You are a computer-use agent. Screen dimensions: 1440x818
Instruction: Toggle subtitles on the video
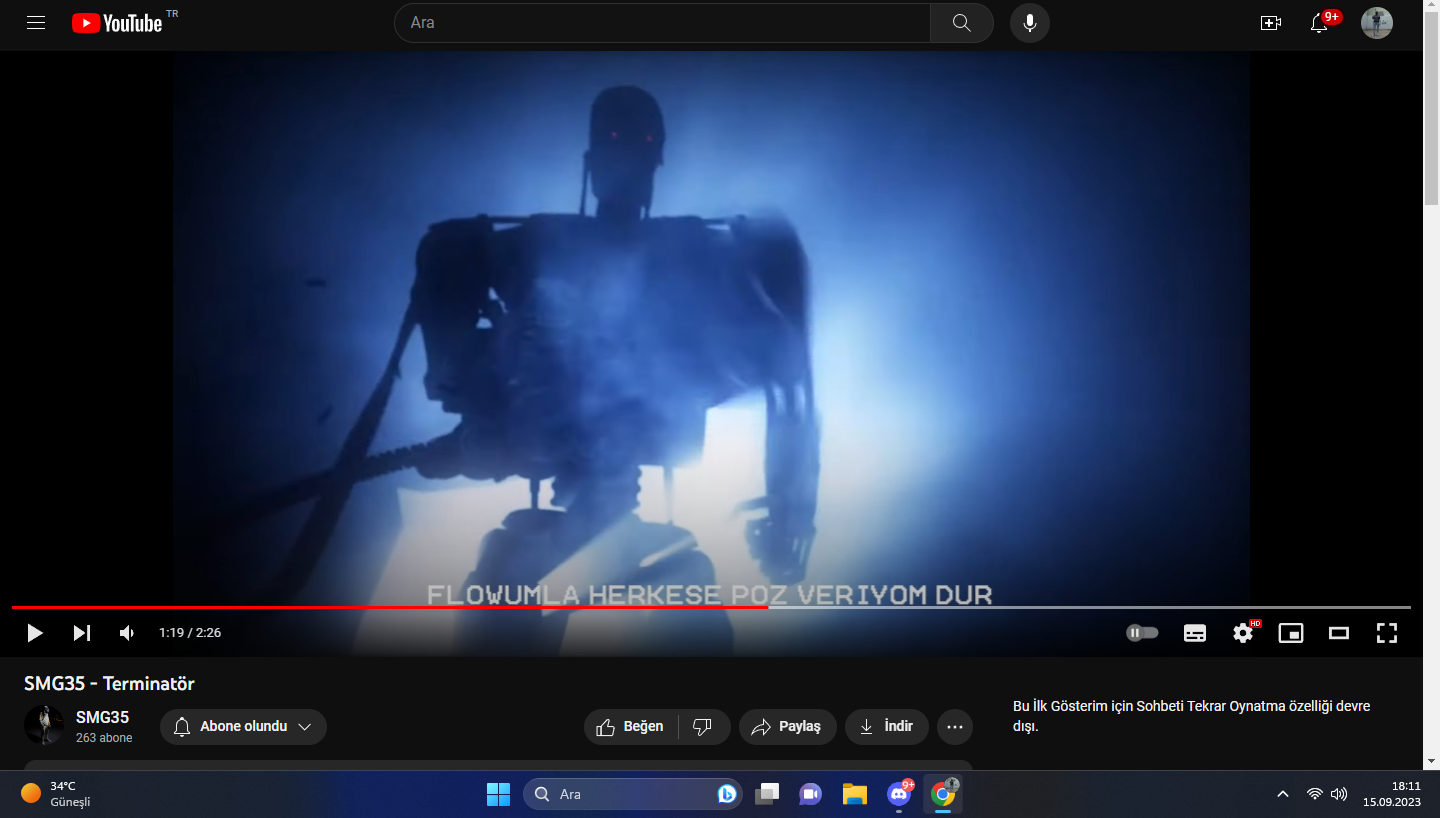1194,633
